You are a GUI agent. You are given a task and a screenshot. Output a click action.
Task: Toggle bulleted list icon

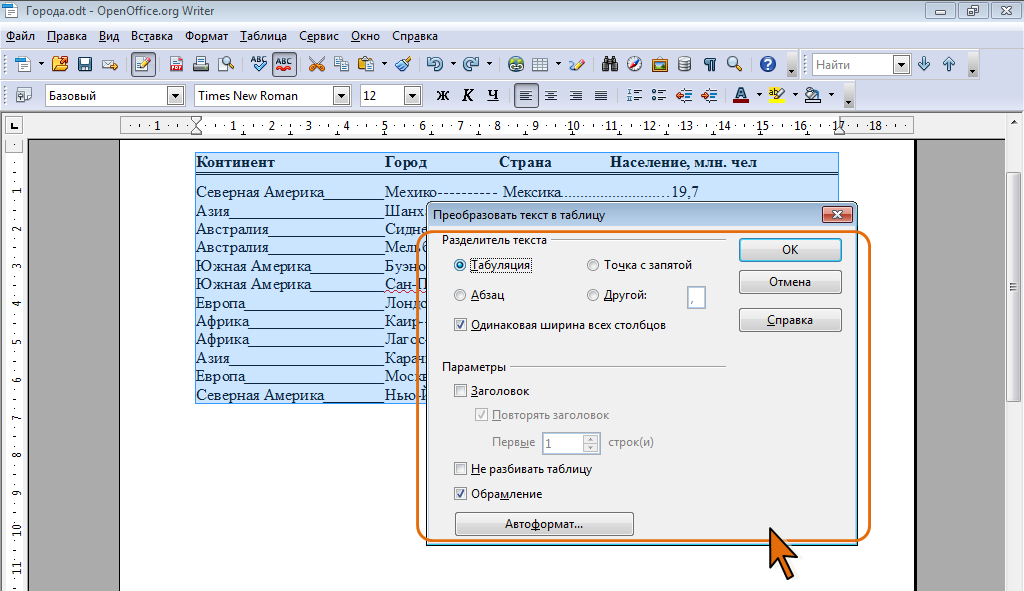point(659,96)
